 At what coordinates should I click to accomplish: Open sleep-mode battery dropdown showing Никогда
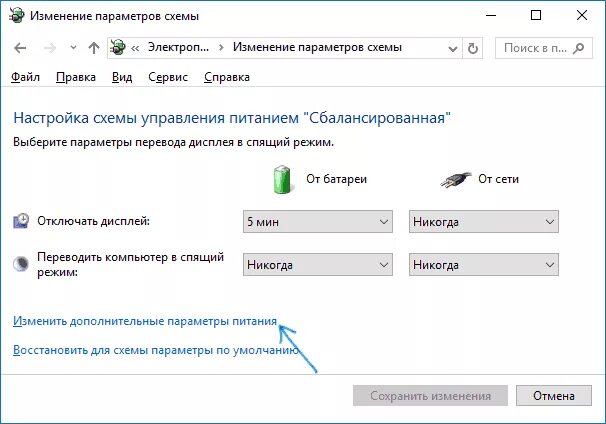(x=318, y=264)
